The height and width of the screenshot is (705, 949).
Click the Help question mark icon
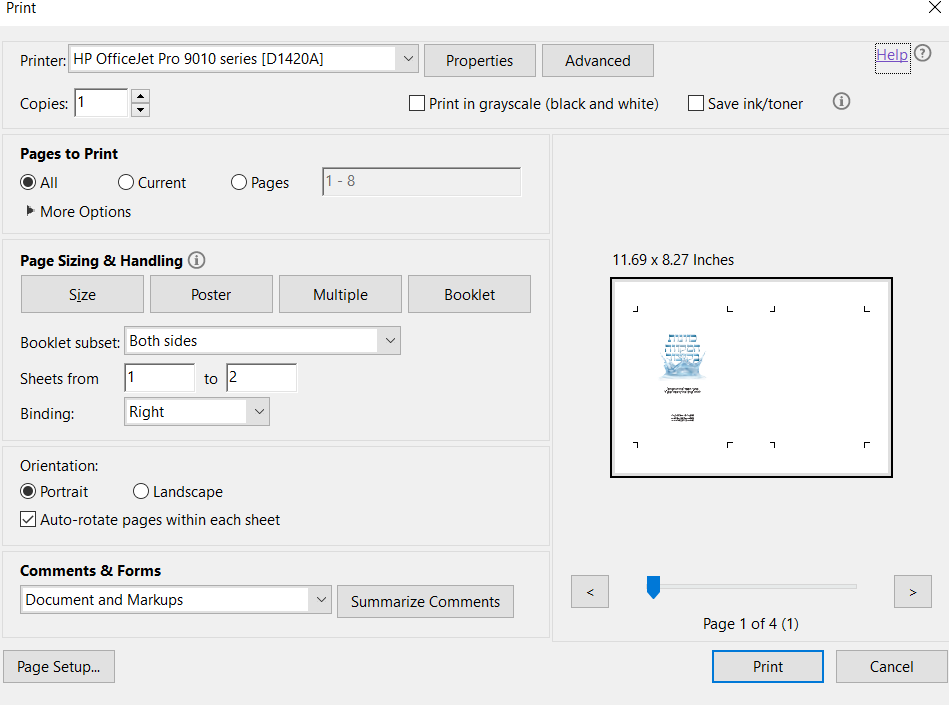tap(922, 54)
